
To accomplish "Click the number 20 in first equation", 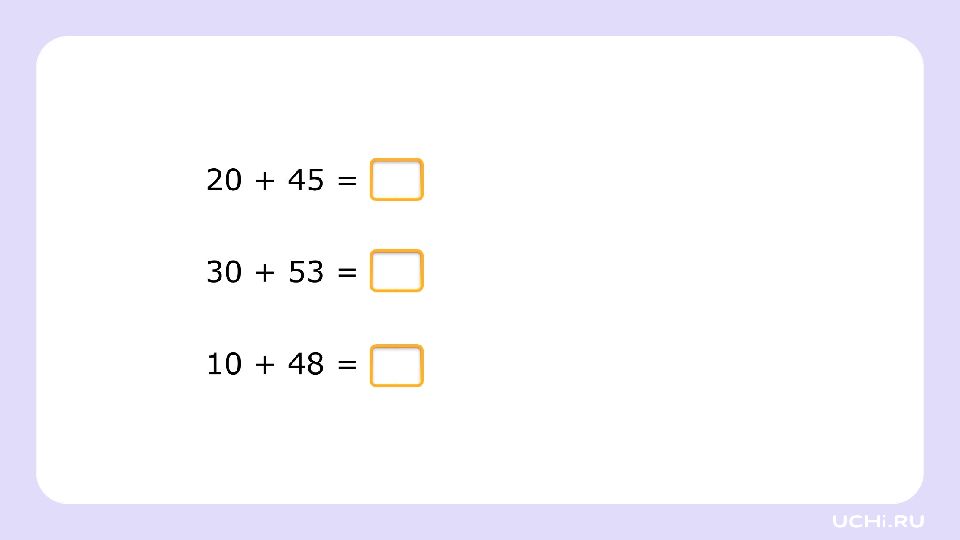I will [x=224, y=180].
